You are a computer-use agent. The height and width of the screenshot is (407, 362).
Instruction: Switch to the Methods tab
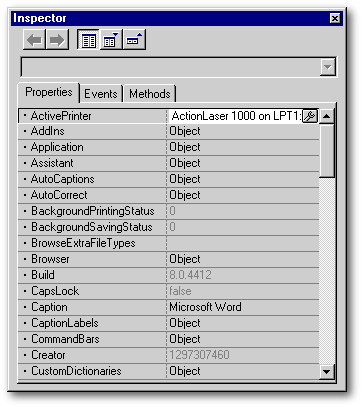[x=150, y=94]
